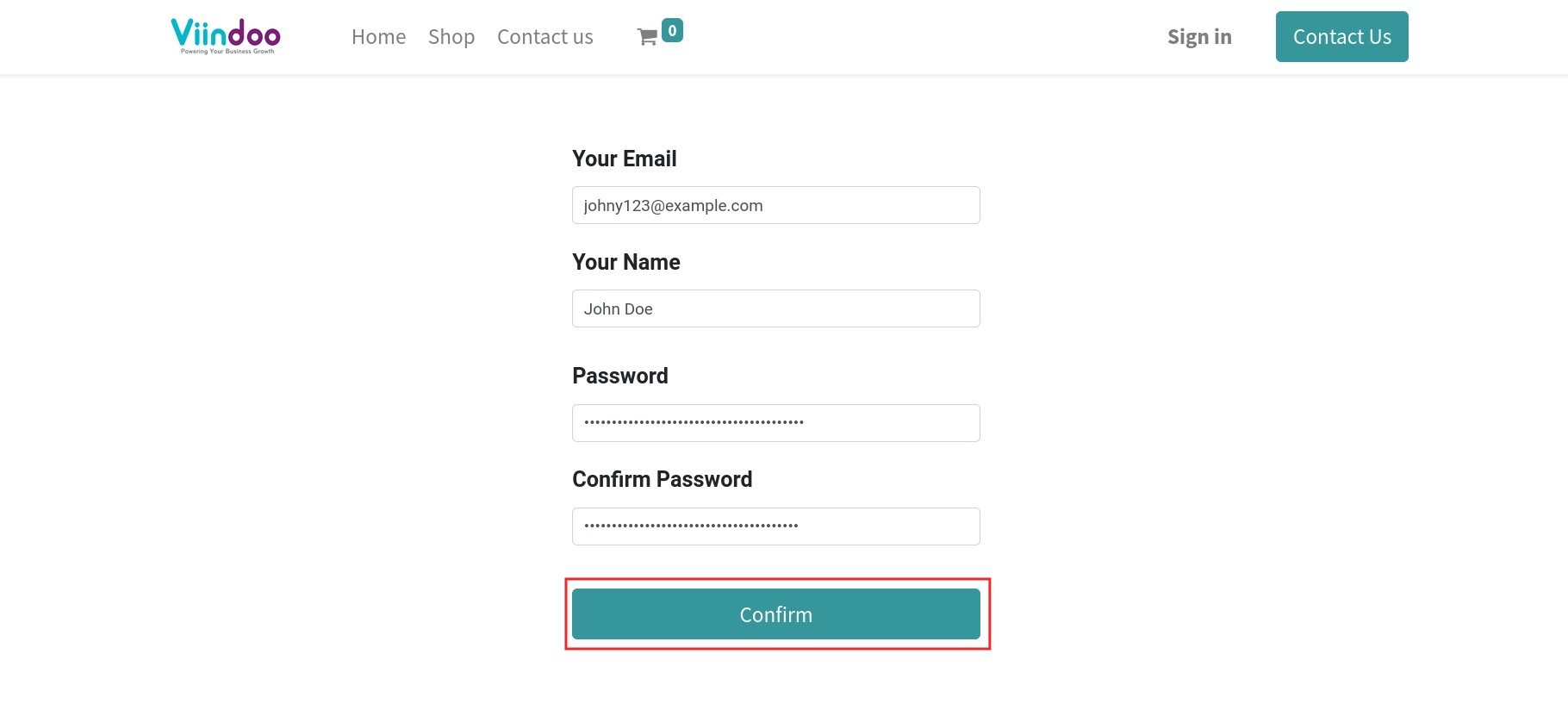Place cursor on the "John Doe" text
The width and height of the screenshot is (1568, 704).
pos(618,309)
